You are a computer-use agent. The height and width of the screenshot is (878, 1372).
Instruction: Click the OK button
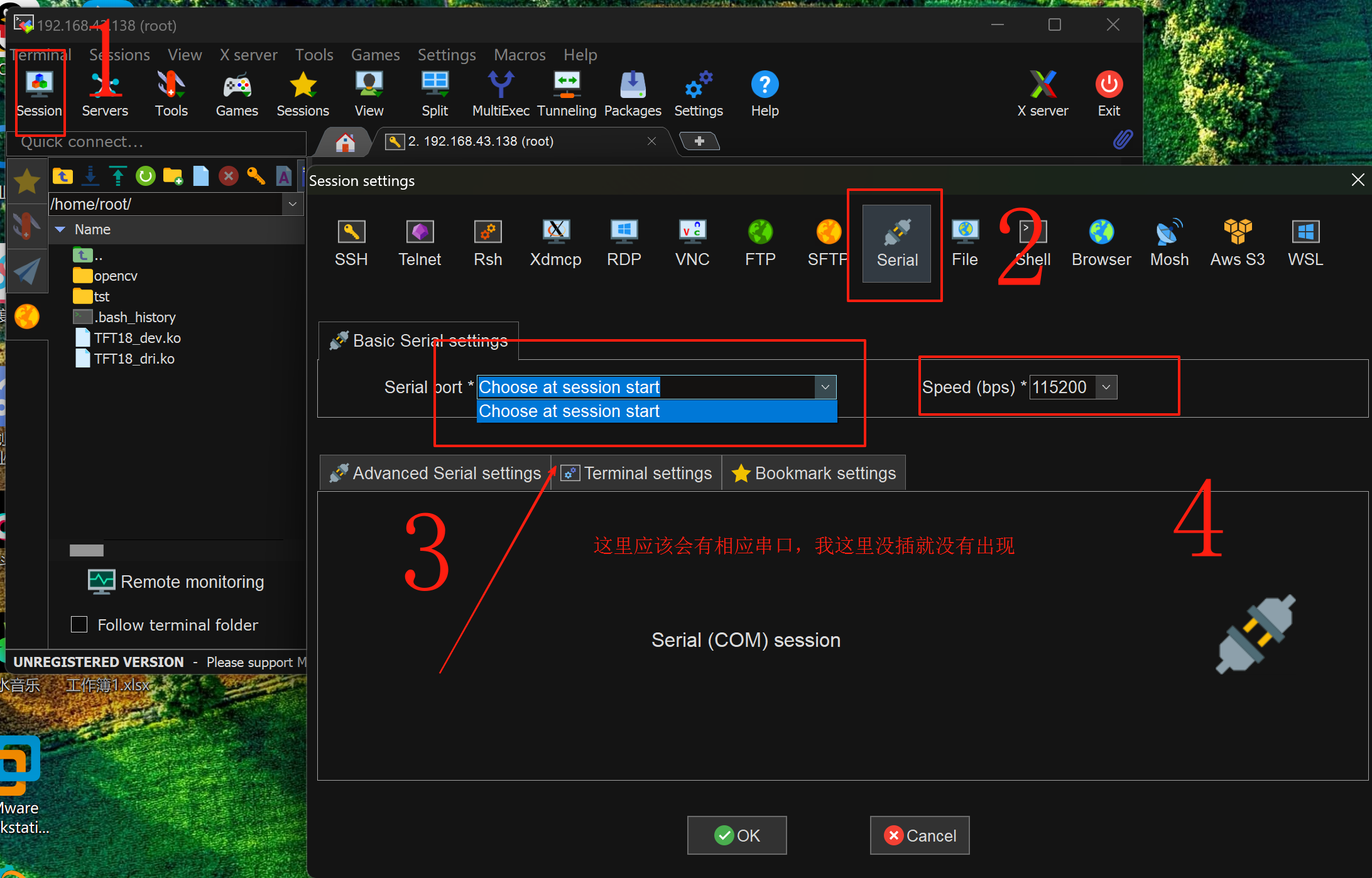coord(736,835)
